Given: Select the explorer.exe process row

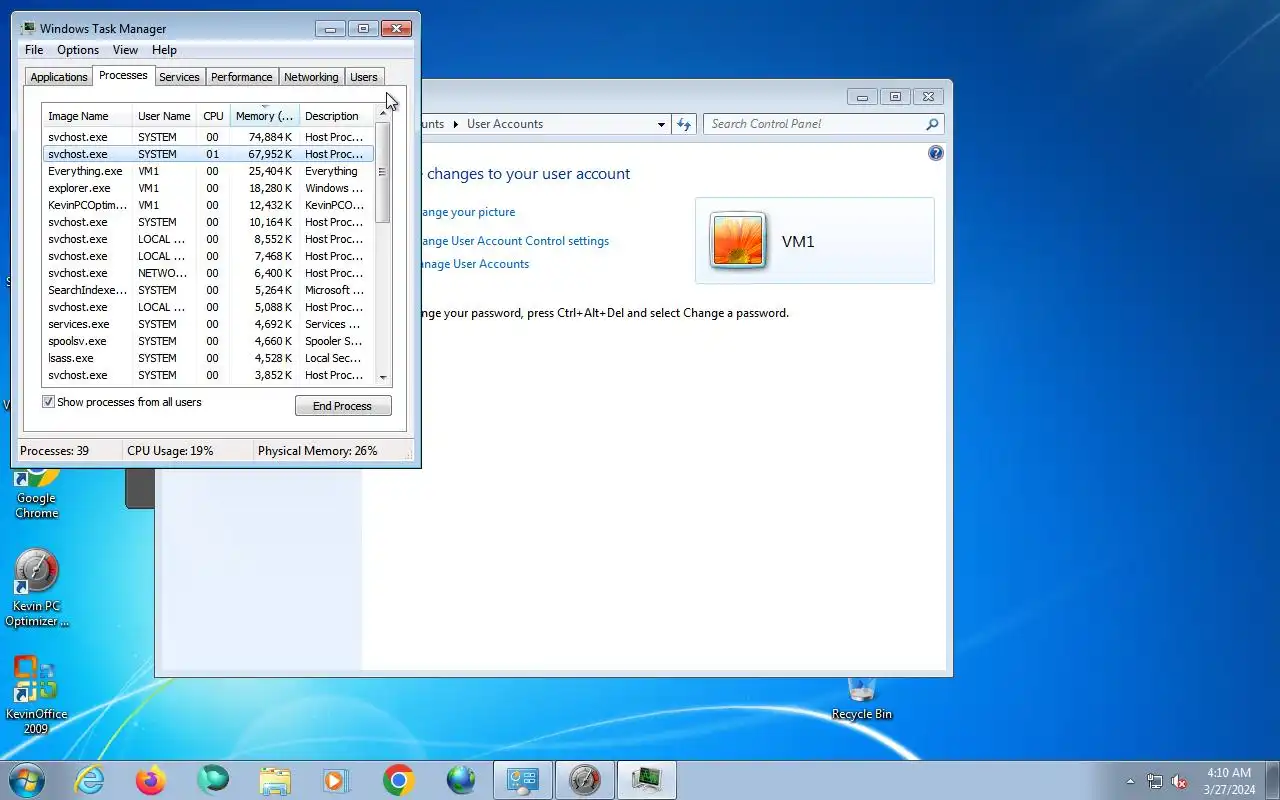Looking at the screenshot, I should 208,188.
